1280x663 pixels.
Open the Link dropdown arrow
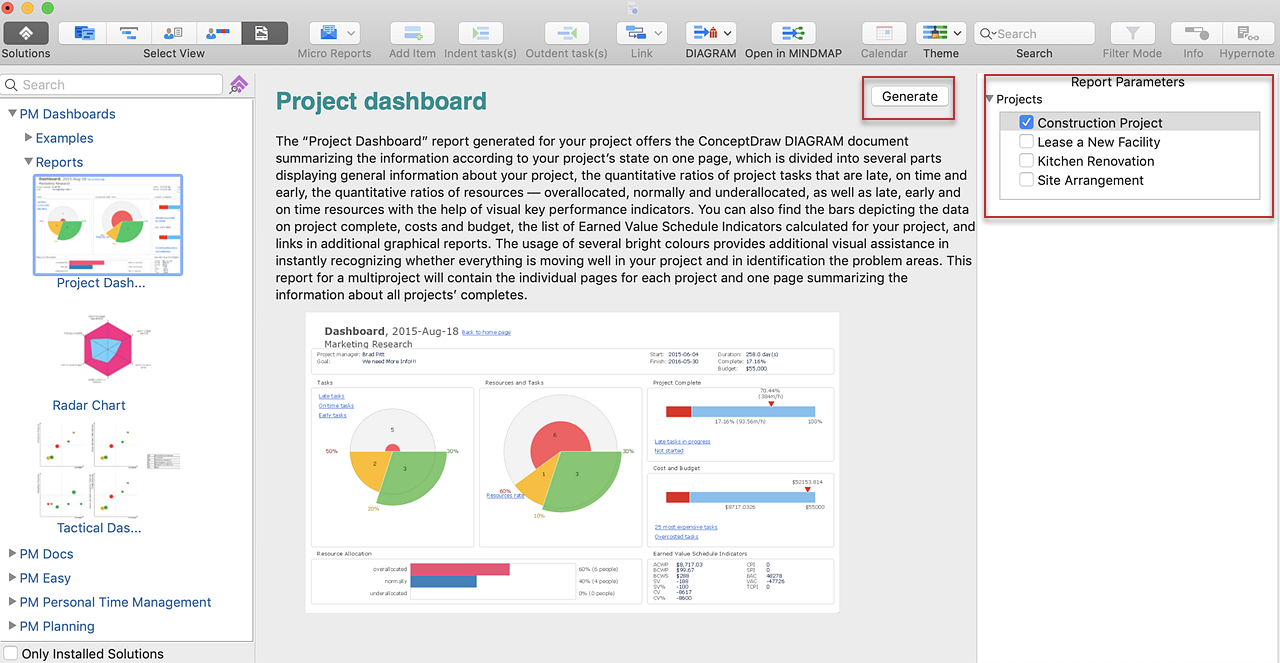point(659,33)
